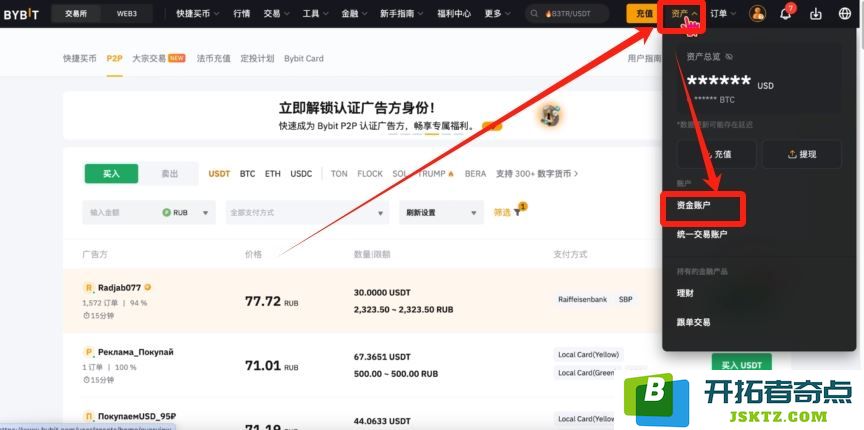Expand the 新手指南 menu
Screen dimensions: 864x430
click(401, 14)
